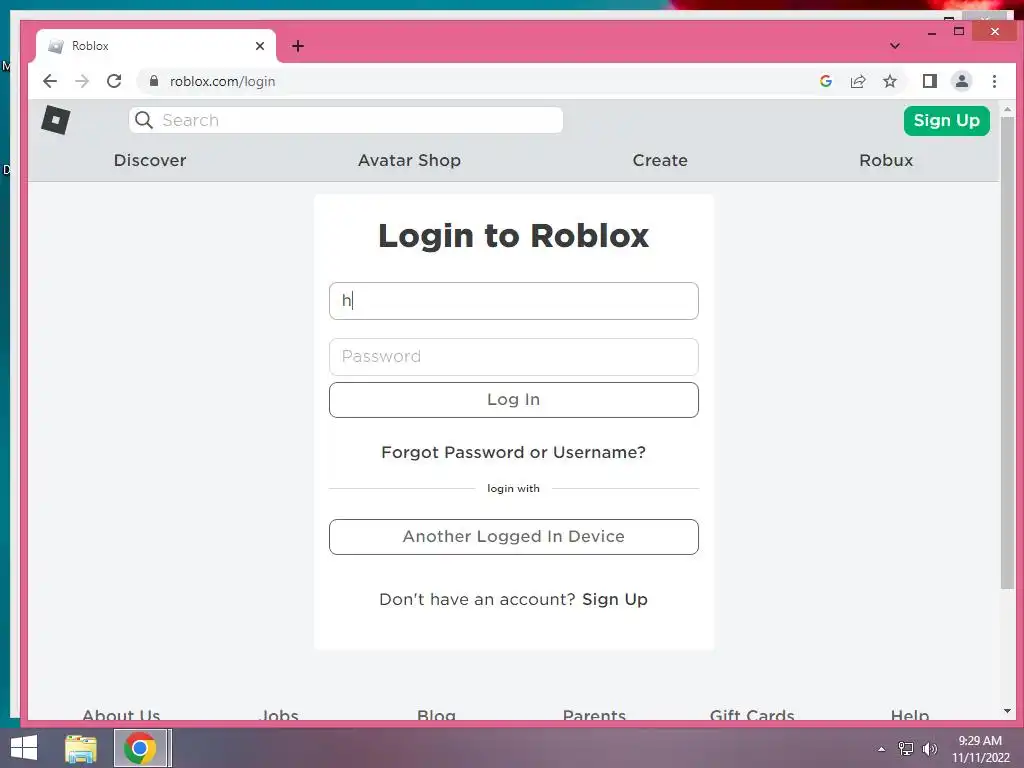
Task: Close the Roblox tab
Action: 260,46
